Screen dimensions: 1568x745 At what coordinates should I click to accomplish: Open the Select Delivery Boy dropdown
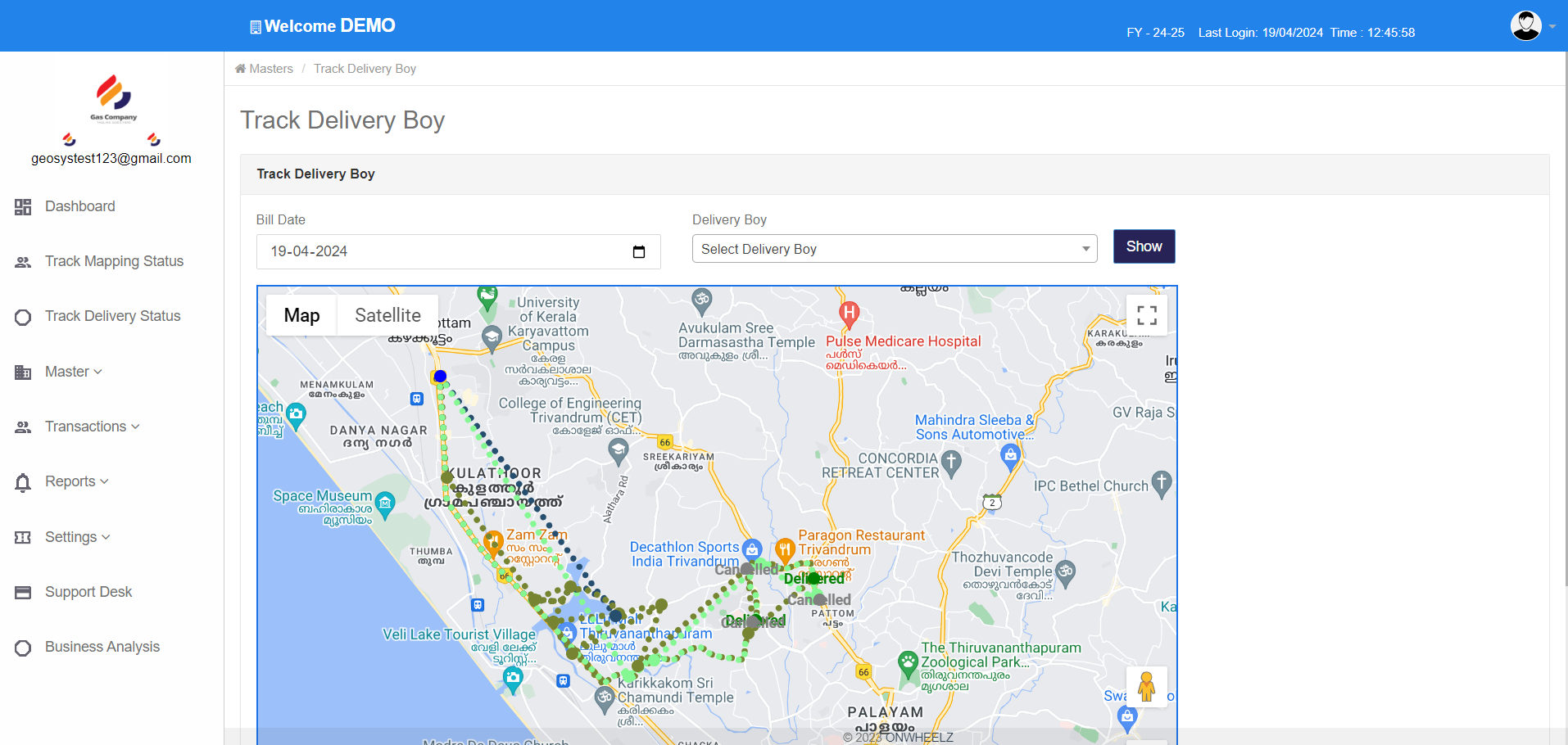(x=895, y=249)
